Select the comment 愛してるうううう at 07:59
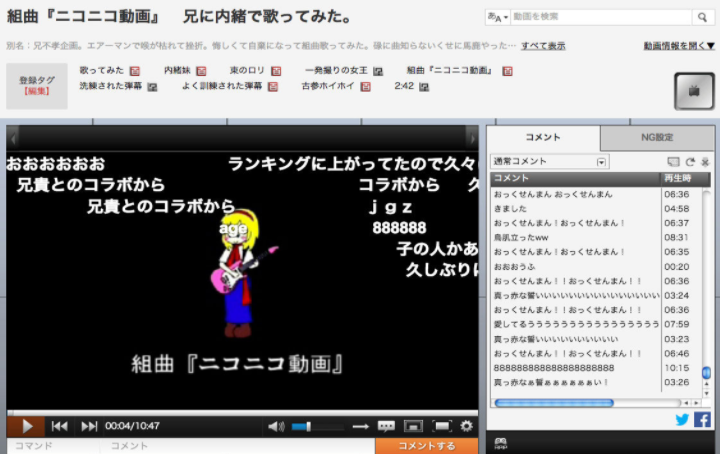Image resolution: width=720 pixels, height=454 pixels. pos(576,325)
